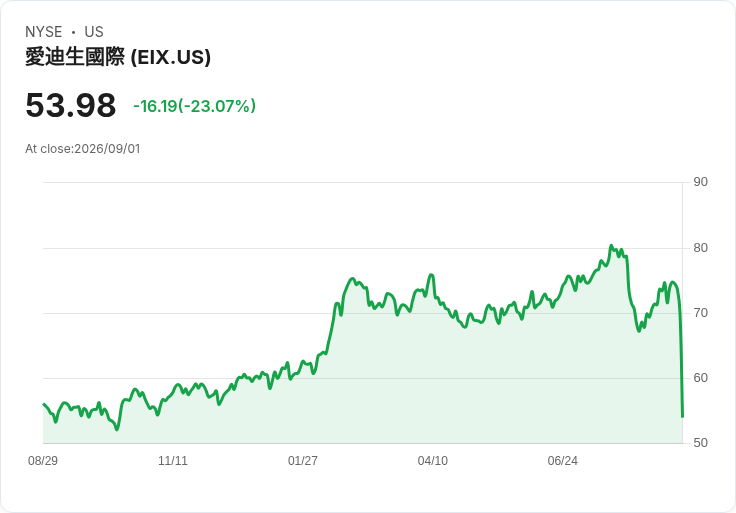736x513 pixels.
Task: Click the 04/10 date axis label
Action: [x=433, y=460]
